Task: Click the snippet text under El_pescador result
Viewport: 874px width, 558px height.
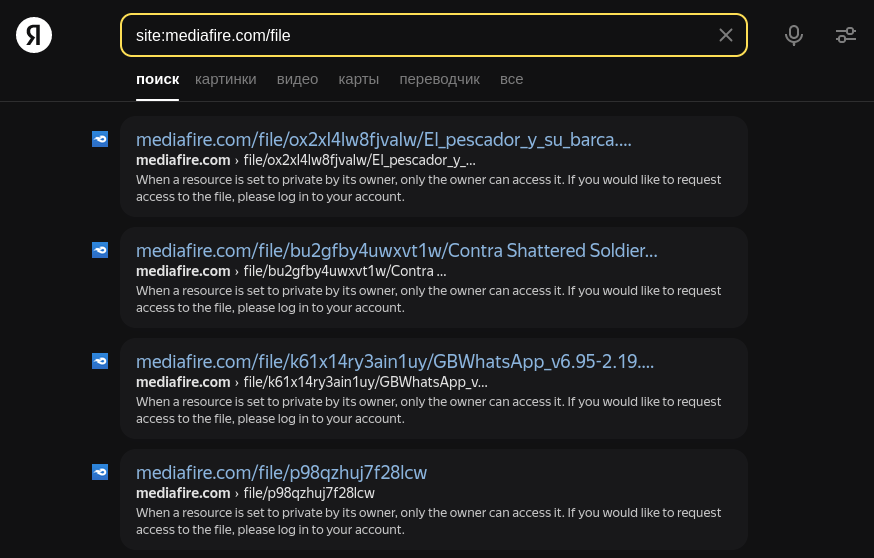Action: click(x=428, y=188)
